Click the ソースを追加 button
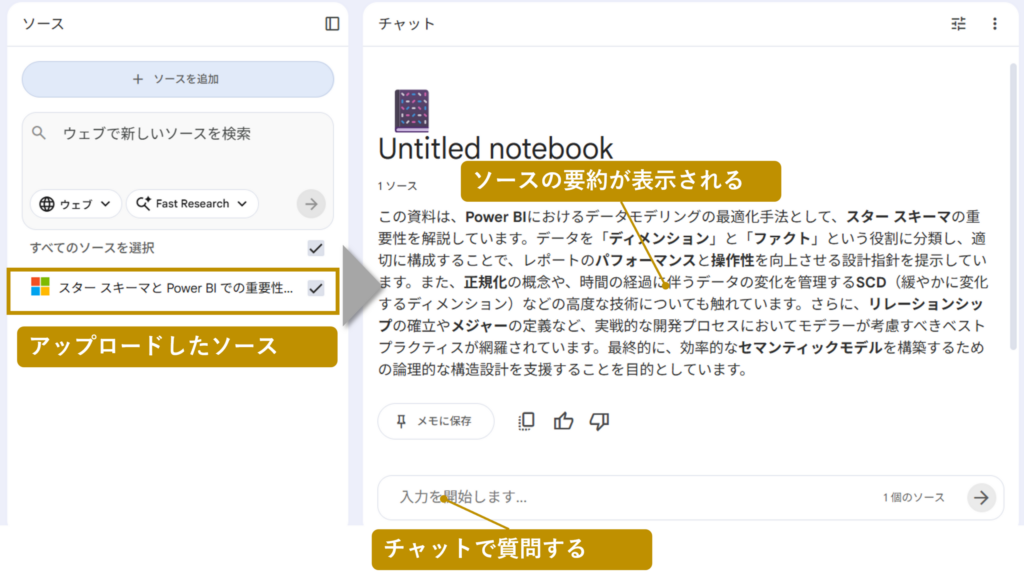This screenshot has width=1024, height=577. point(178,79)
